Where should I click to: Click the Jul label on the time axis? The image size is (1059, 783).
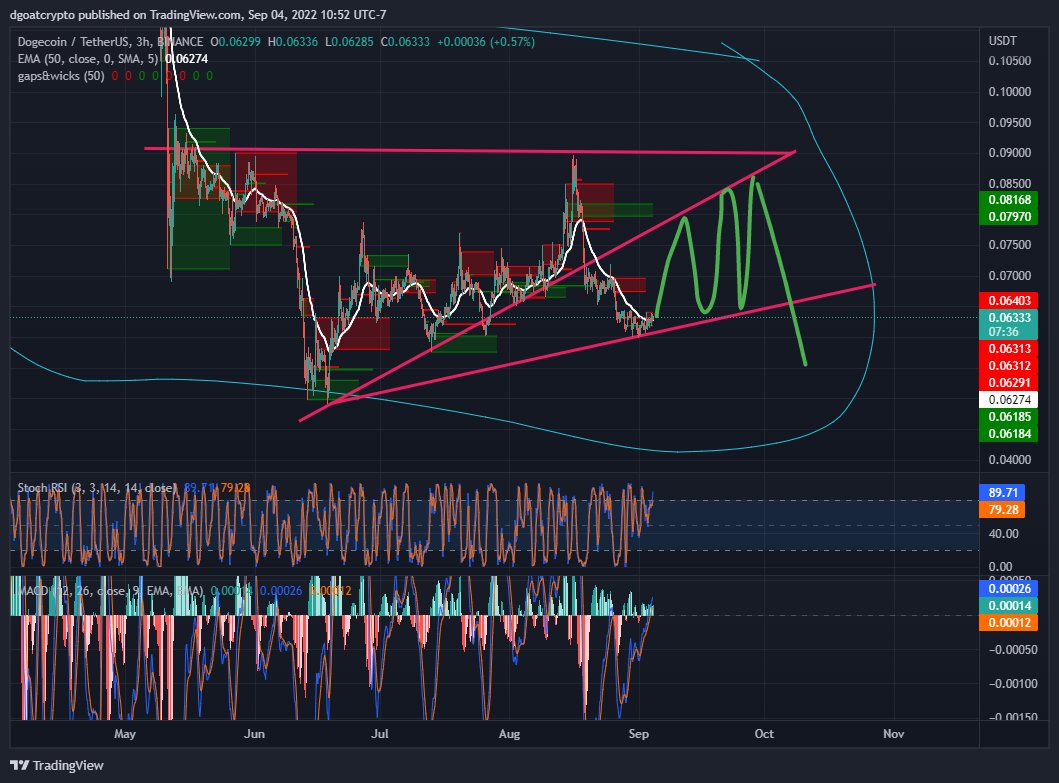coord(380,734)
